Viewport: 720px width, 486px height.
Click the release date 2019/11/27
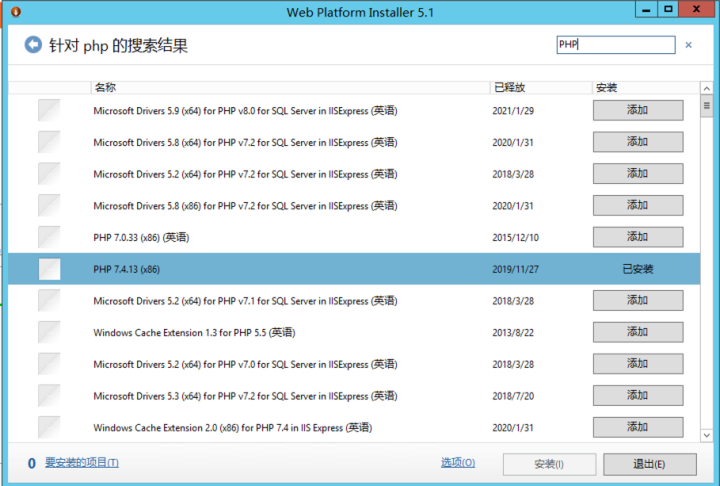point(516,269)
